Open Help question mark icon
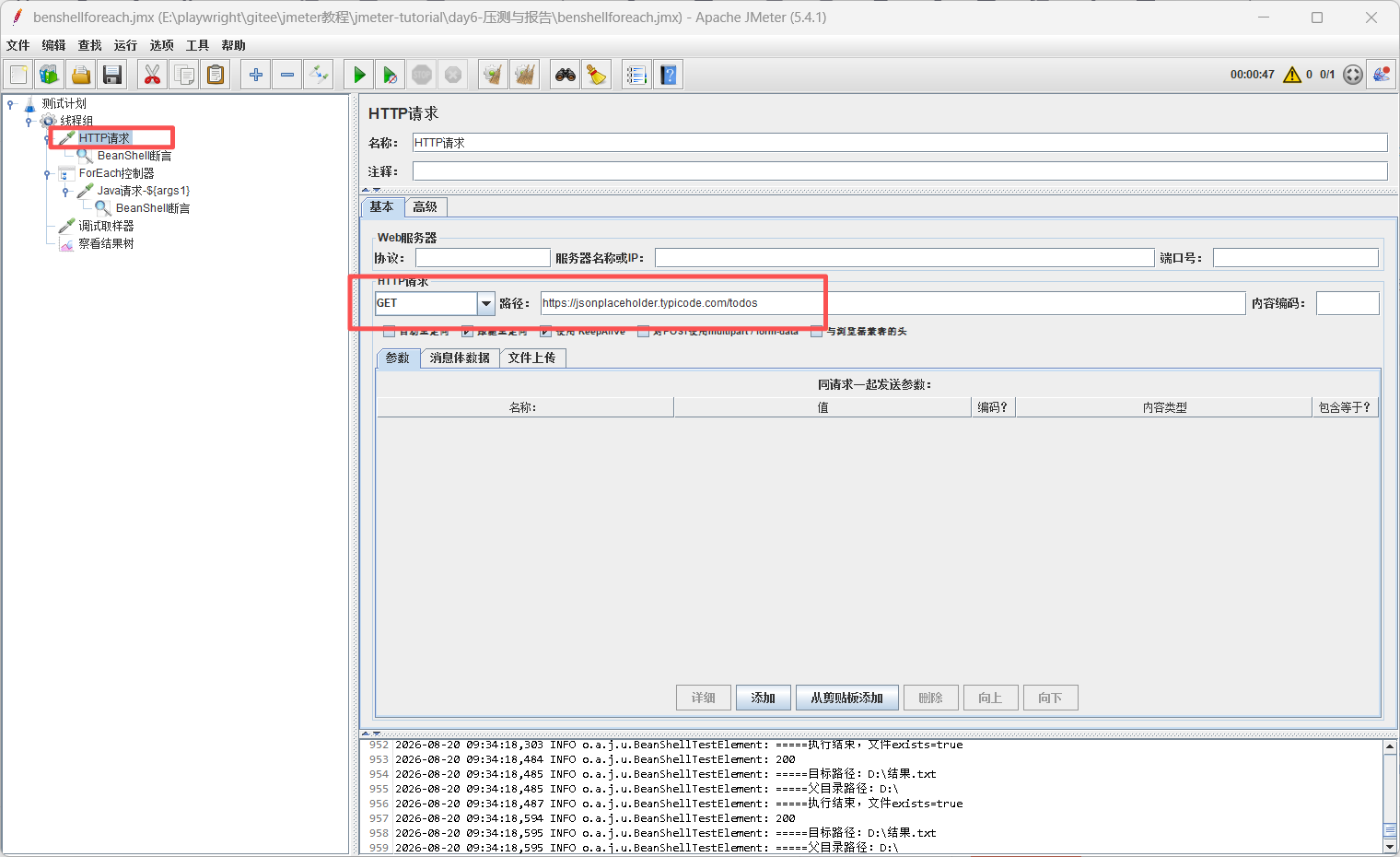 pyautogui.click(x=669, y=75)
